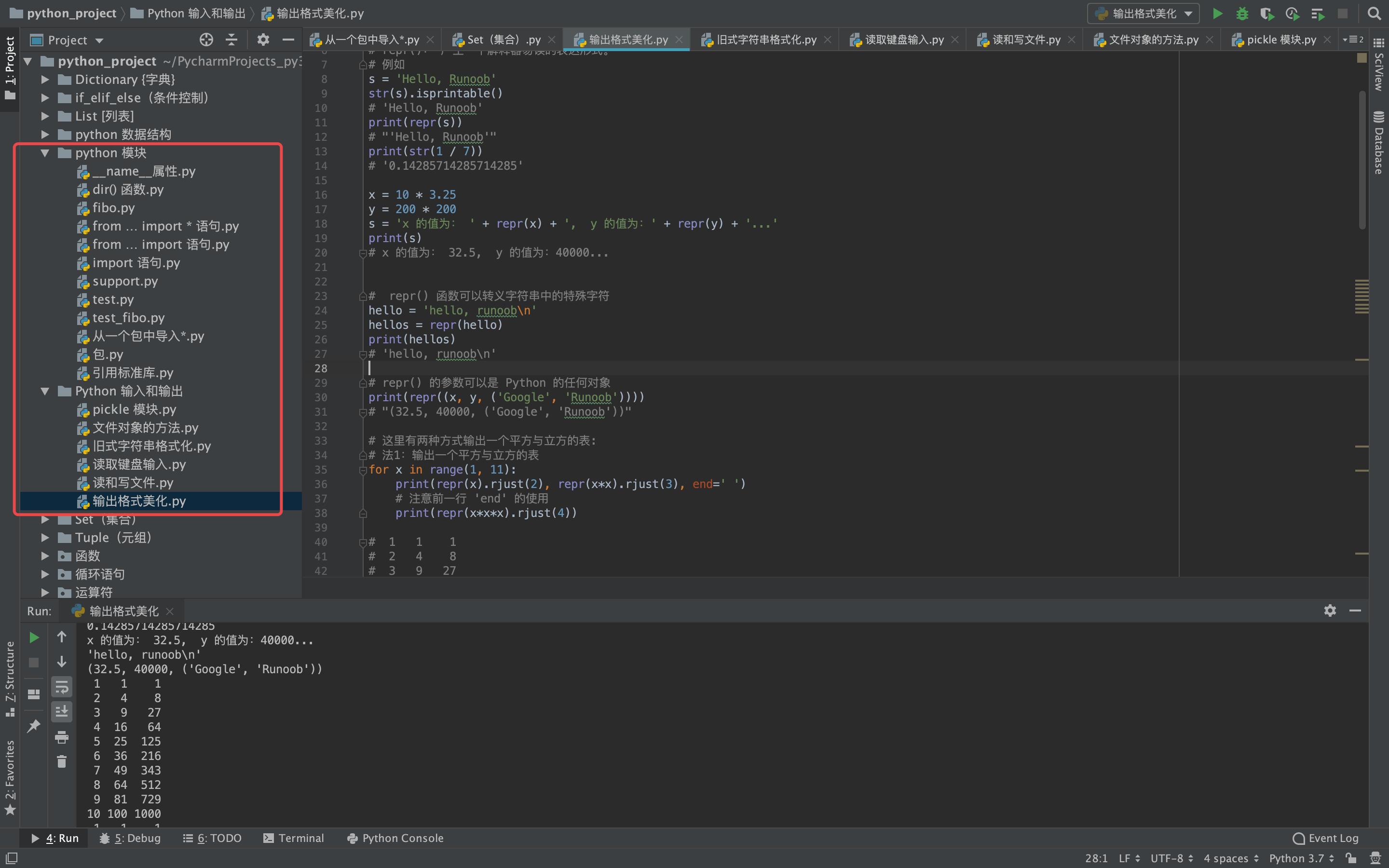Screen dimensions: 1389x868
Task: Select Python 3.7 interpreter in the status bar
Action: point(1298,858)
